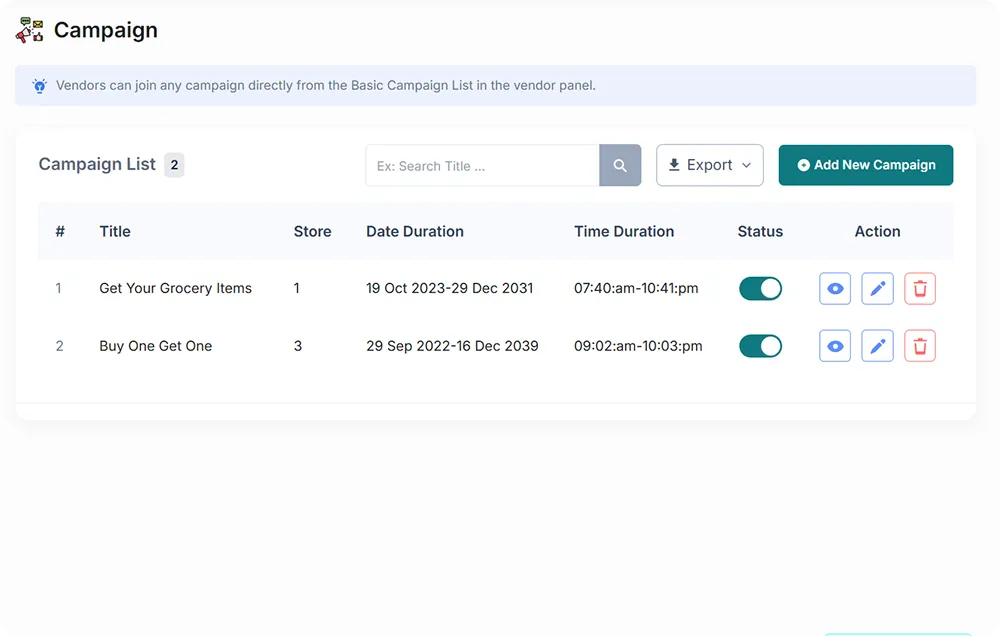1000x636 pixels.
Task: Delete the Get Your Grocery Items campaign
Action: [920, 288]
